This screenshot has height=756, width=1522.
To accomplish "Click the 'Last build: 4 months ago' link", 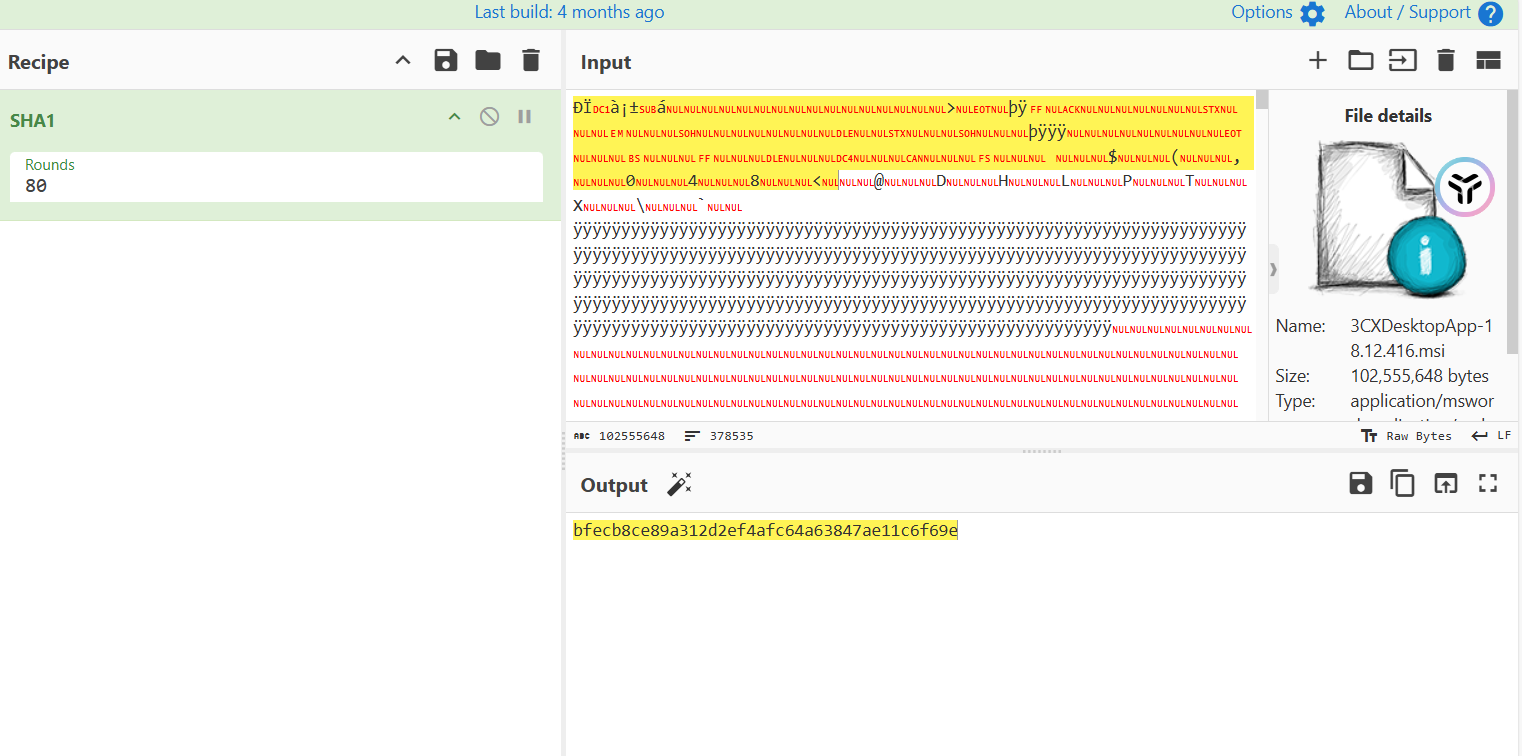I will 569,12.
